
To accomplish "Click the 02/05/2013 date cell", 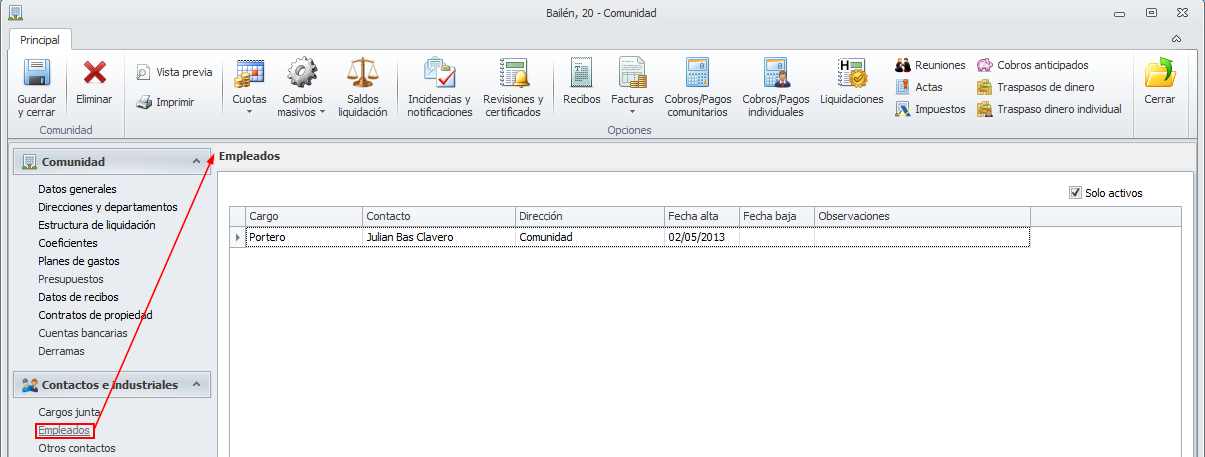I will click(x=702, y=237).
